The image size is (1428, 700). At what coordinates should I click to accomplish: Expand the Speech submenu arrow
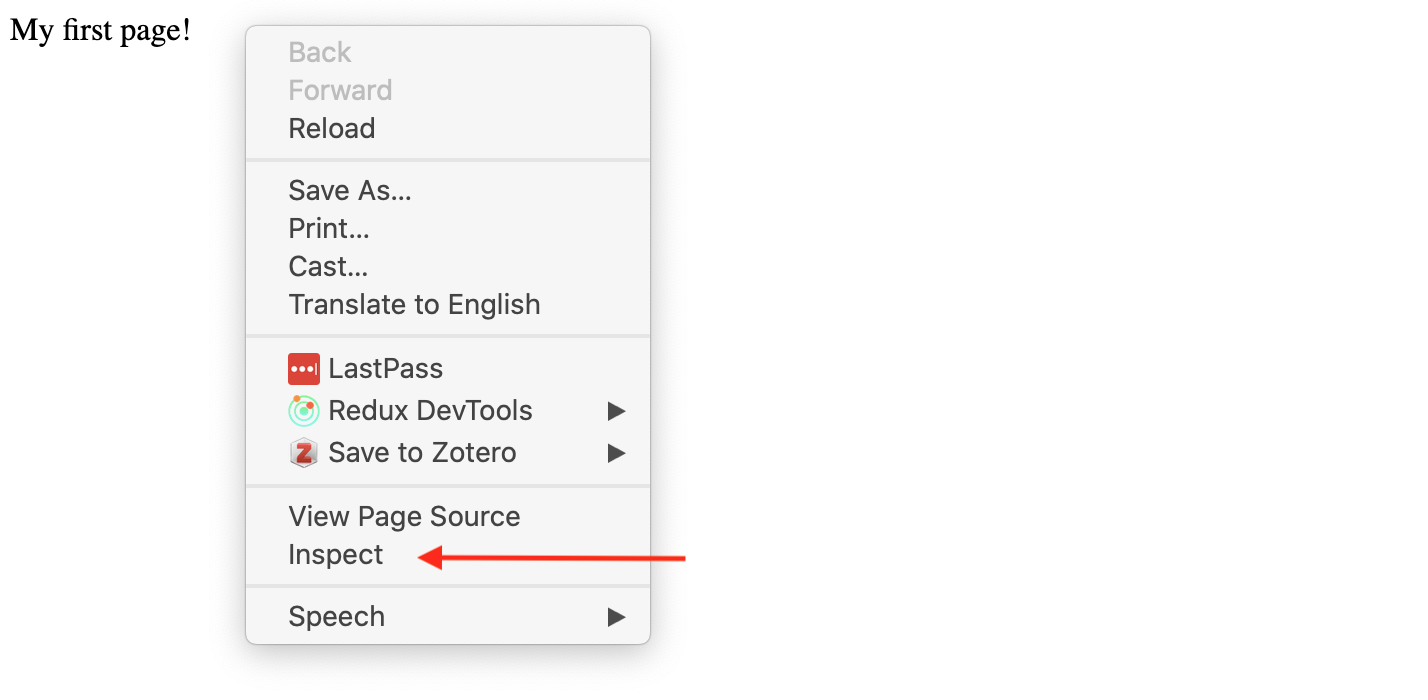(616, 617)
